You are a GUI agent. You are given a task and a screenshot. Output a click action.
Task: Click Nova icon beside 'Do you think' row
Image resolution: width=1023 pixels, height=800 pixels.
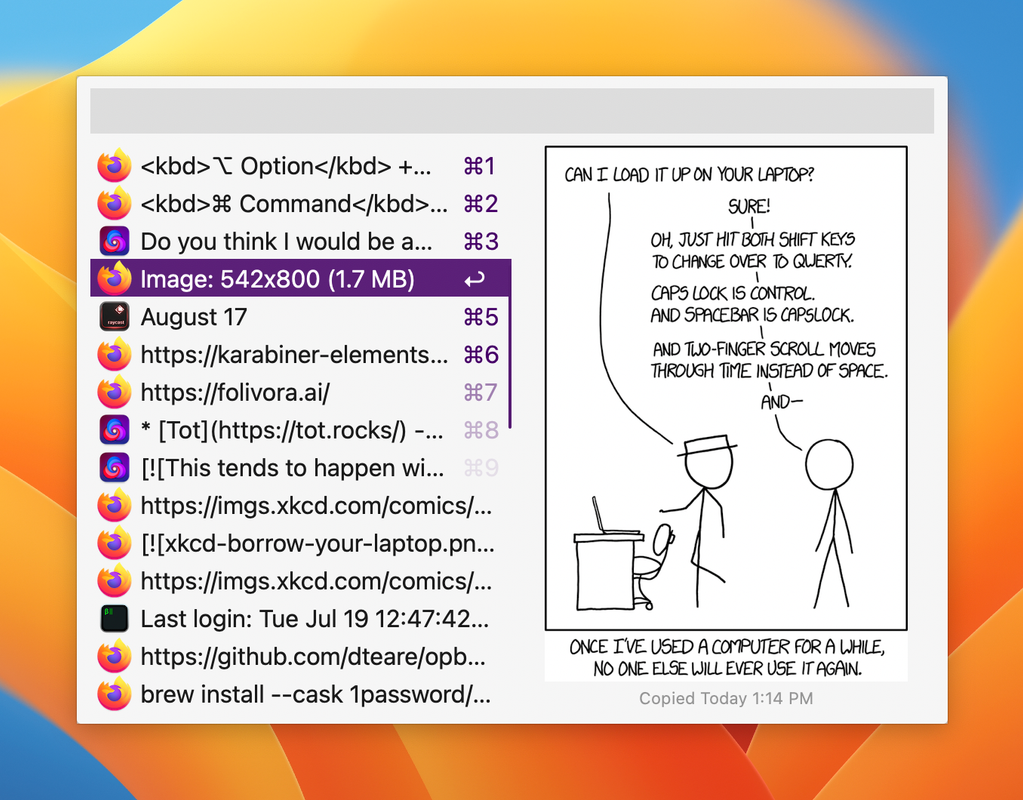point(114,241)
